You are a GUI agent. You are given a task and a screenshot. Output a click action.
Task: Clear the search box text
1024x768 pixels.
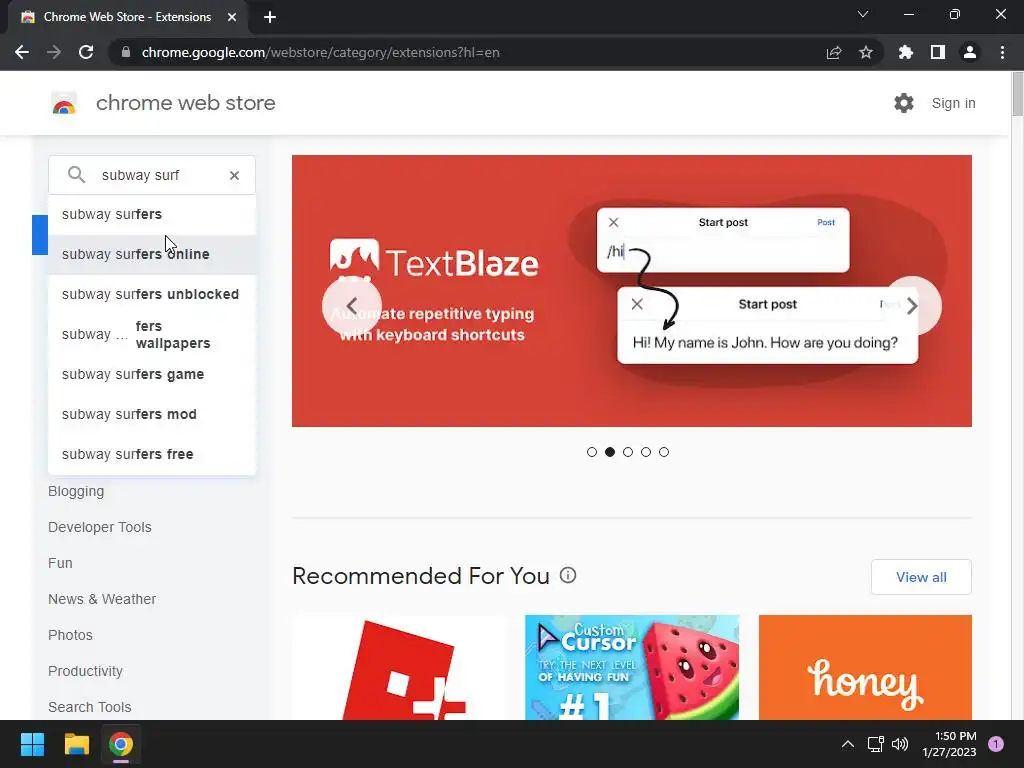coord(234,175)
